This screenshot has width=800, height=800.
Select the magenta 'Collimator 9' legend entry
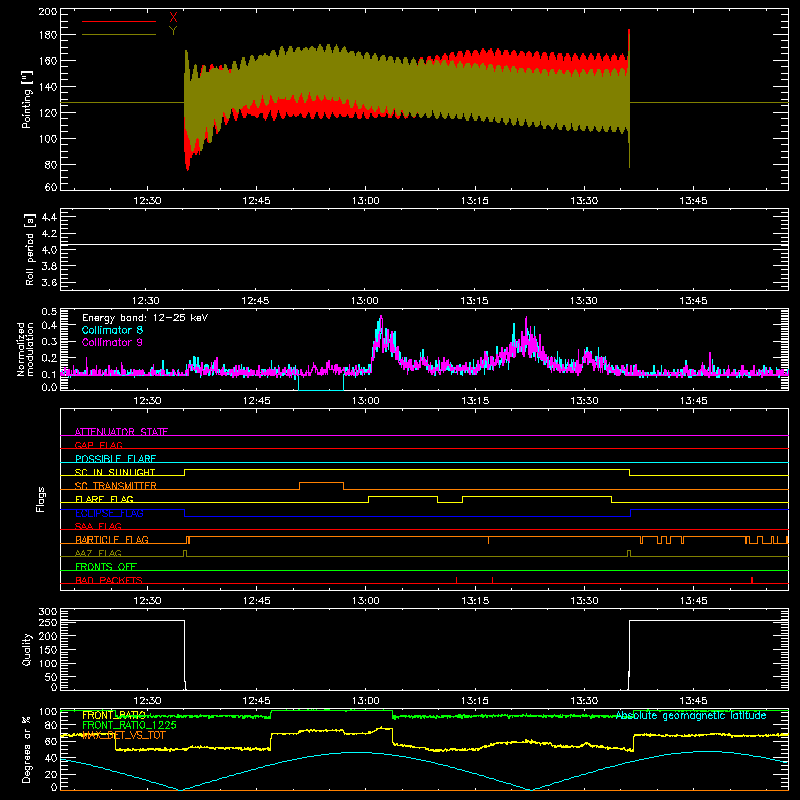click(112, 342)
